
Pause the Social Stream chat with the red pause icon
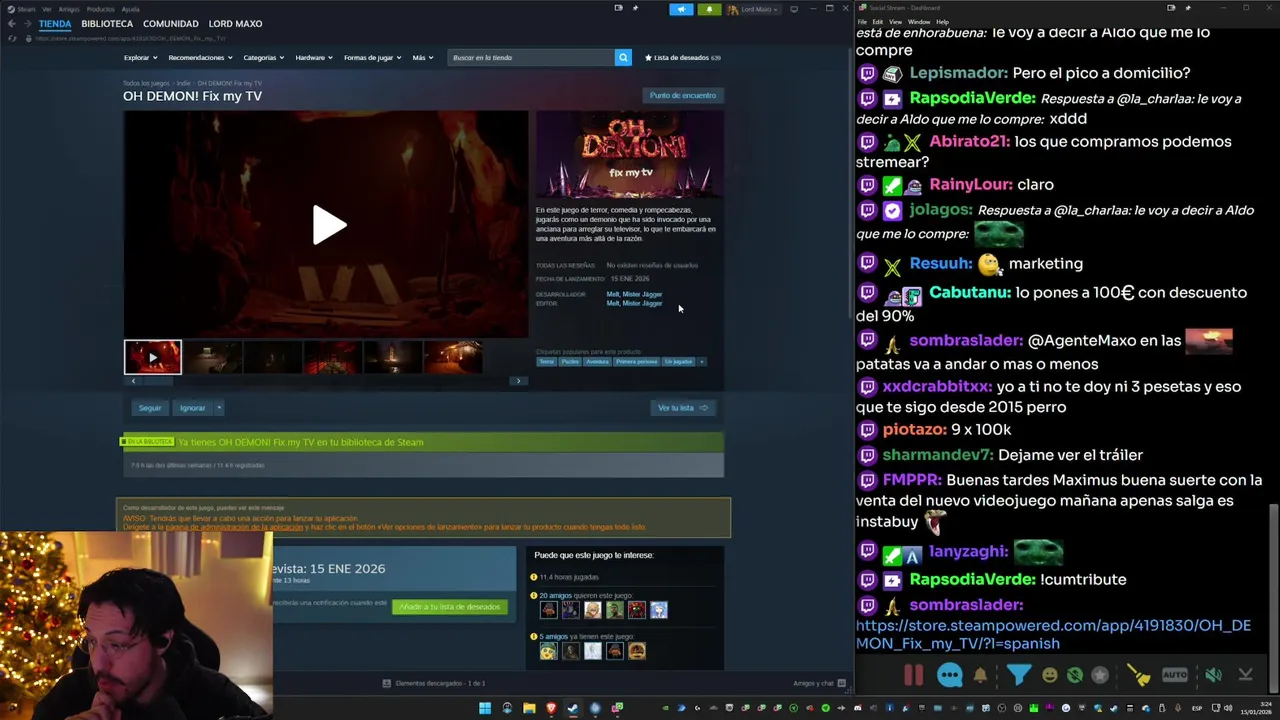click(x=913, y=675)
